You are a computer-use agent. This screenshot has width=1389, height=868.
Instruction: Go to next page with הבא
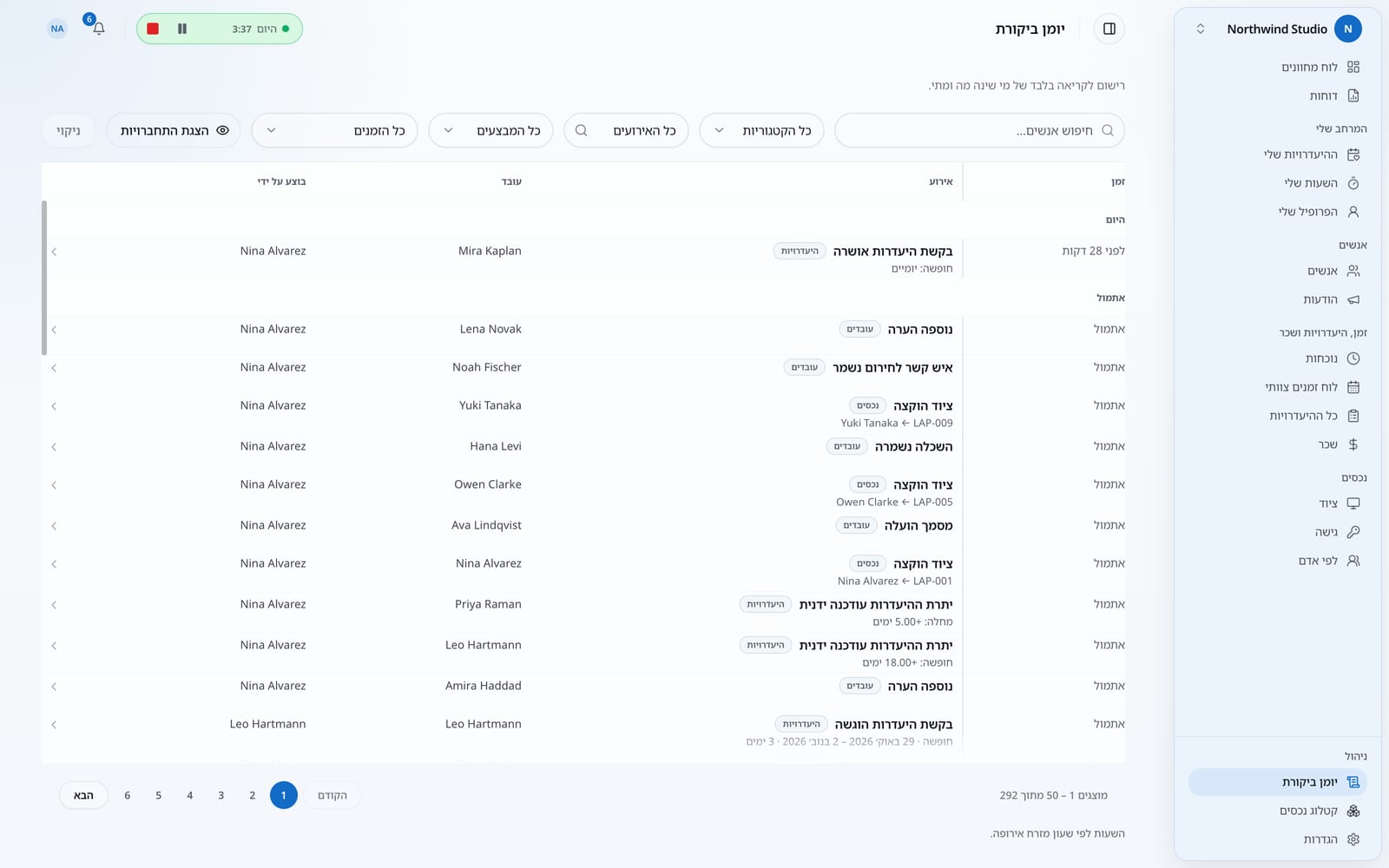click(83, 795)
